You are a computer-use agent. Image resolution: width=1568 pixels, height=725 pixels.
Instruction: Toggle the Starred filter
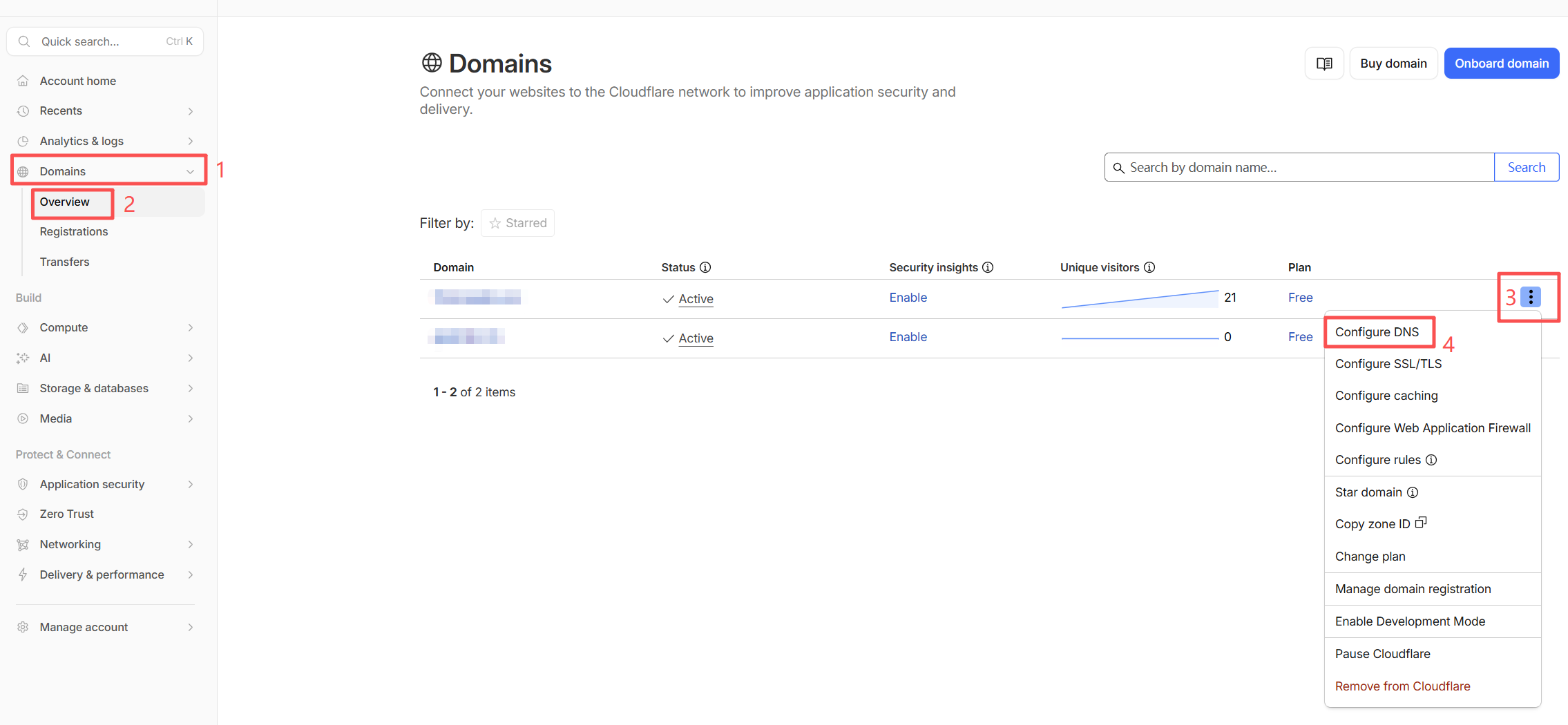point(517,223)
